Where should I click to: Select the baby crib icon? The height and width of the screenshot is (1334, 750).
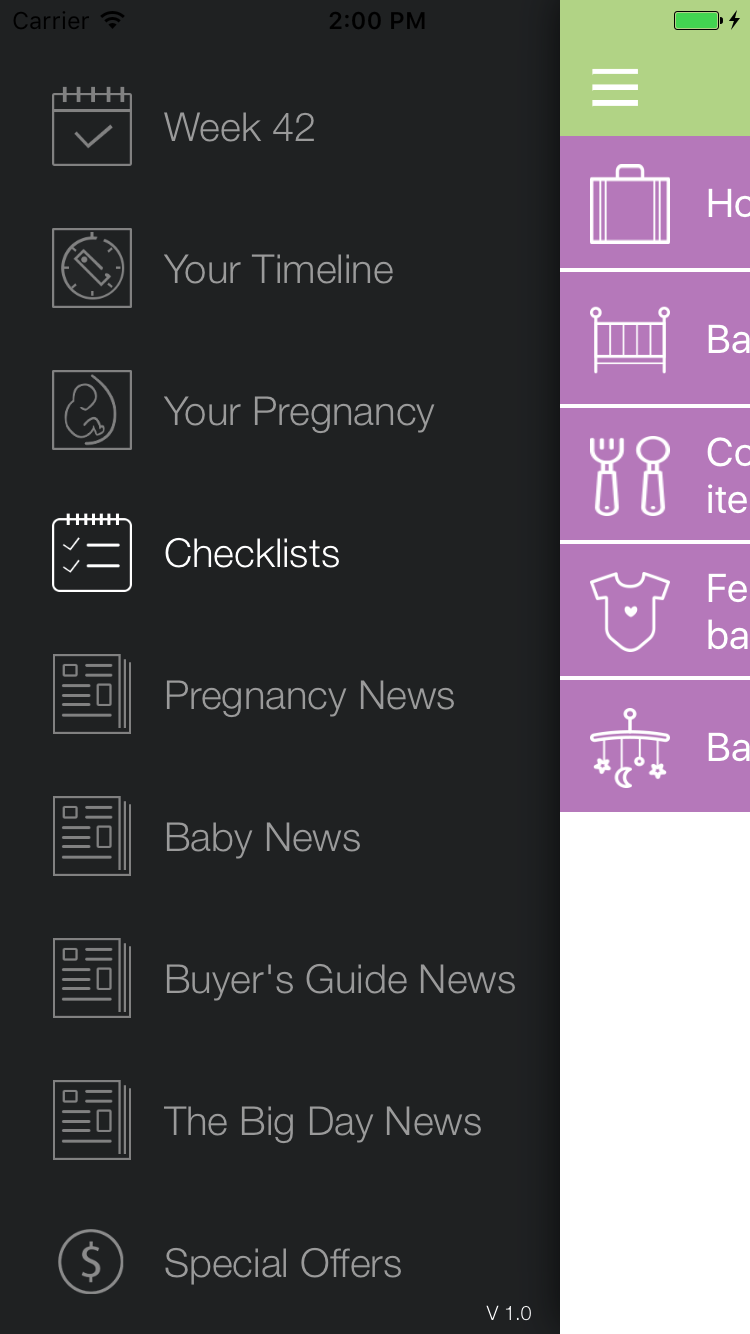630,340
